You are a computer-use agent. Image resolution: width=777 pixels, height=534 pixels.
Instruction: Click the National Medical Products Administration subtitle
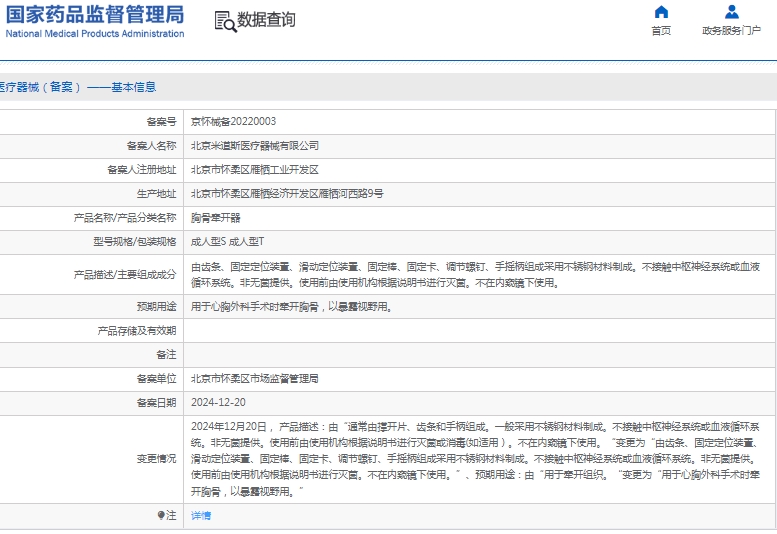(x=95, y=34)
